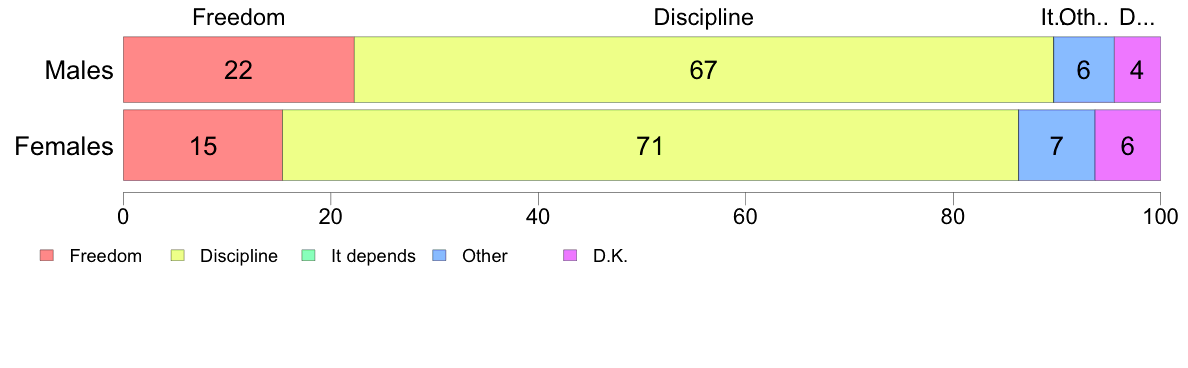Click the axis tick label 100
The image size is (1188, 368).
(x=1160, y=215)
